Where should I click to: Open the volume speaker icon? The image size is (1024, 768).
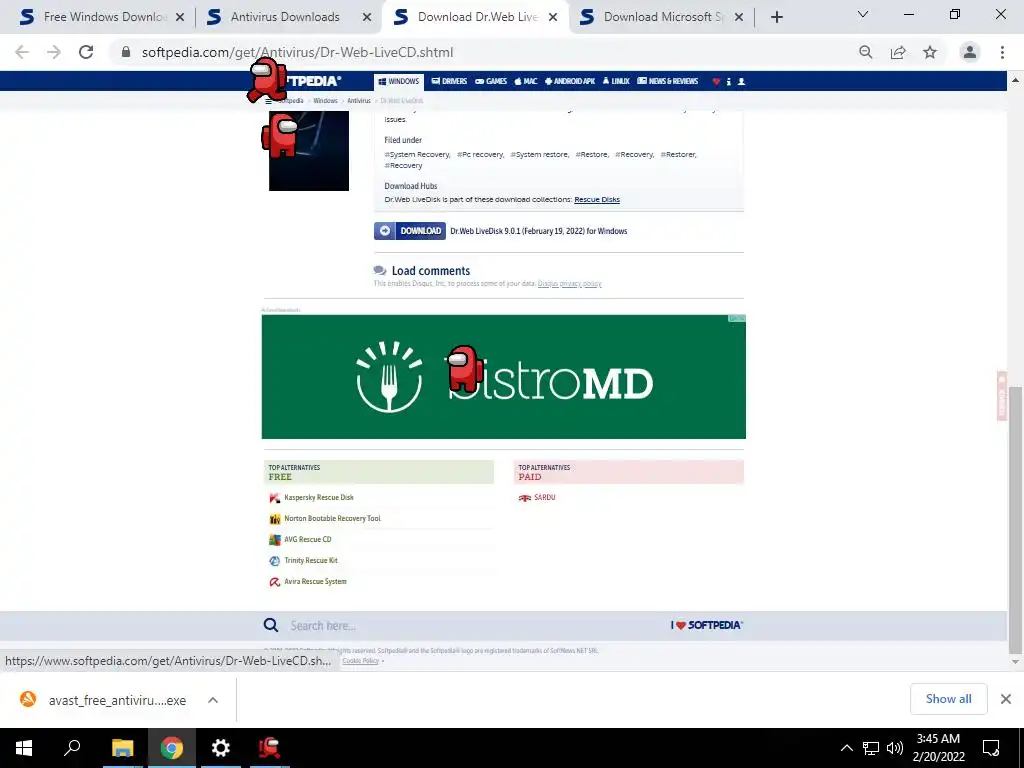(x=895, y=748)
